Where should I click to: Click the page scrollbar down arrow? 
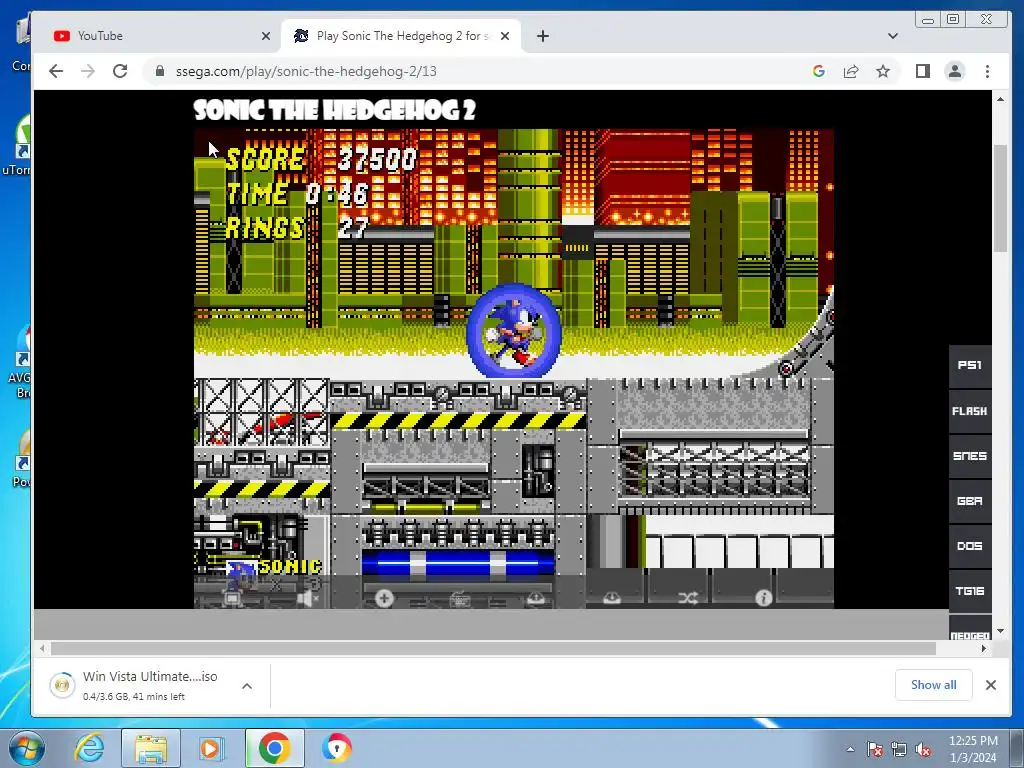coord(1000,632)
